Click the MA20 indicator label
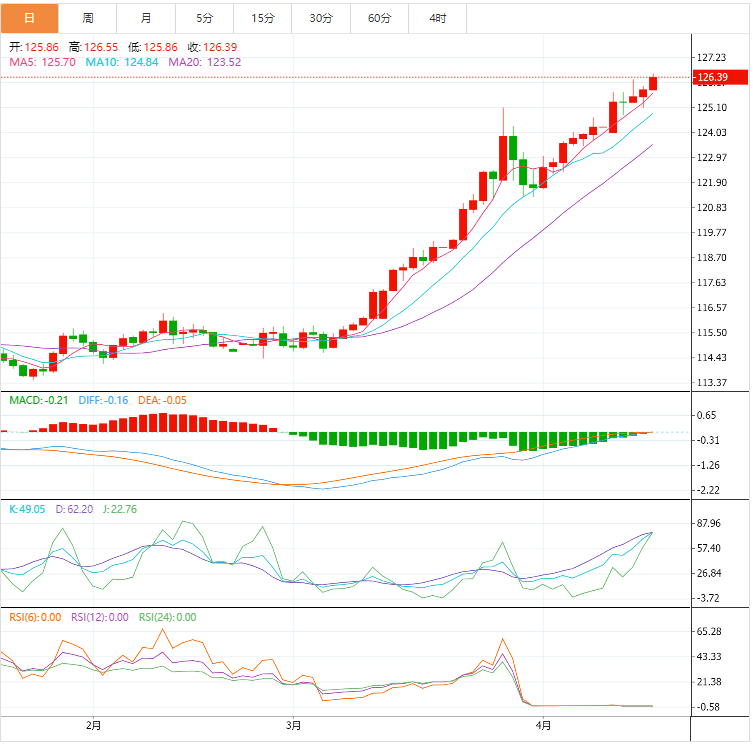The image size is (753, 750). (x=204, y=62)
